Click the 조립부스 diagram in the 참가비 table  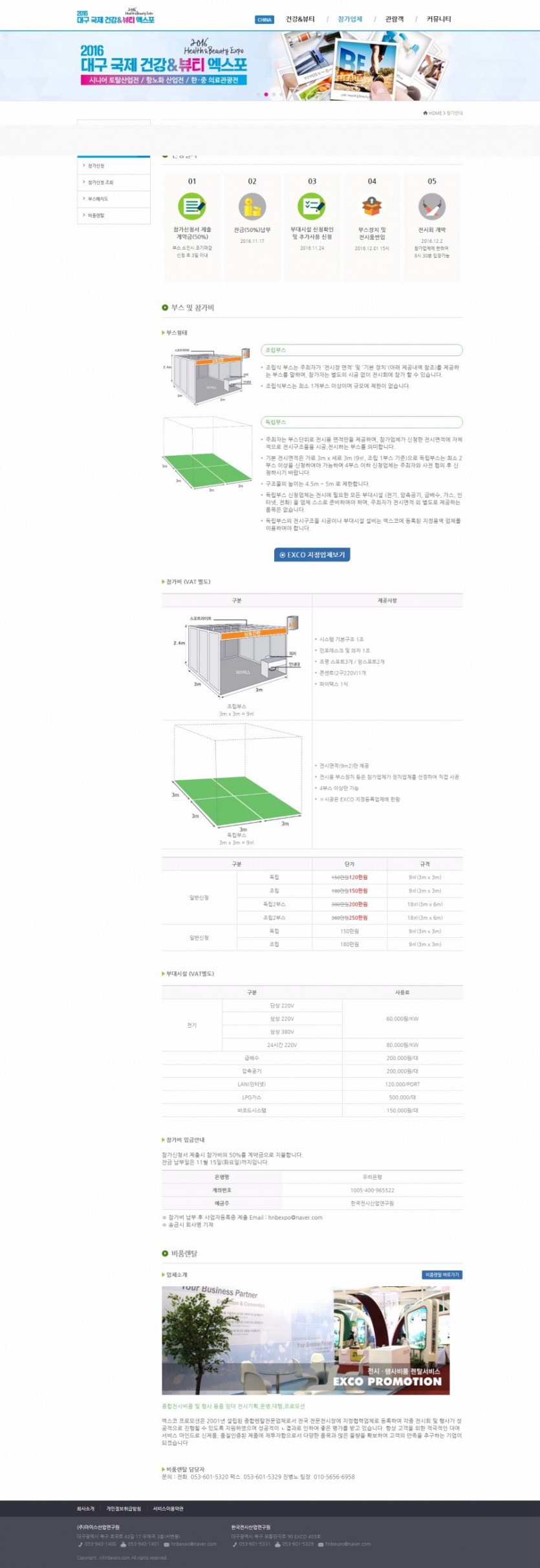point(236,658)
